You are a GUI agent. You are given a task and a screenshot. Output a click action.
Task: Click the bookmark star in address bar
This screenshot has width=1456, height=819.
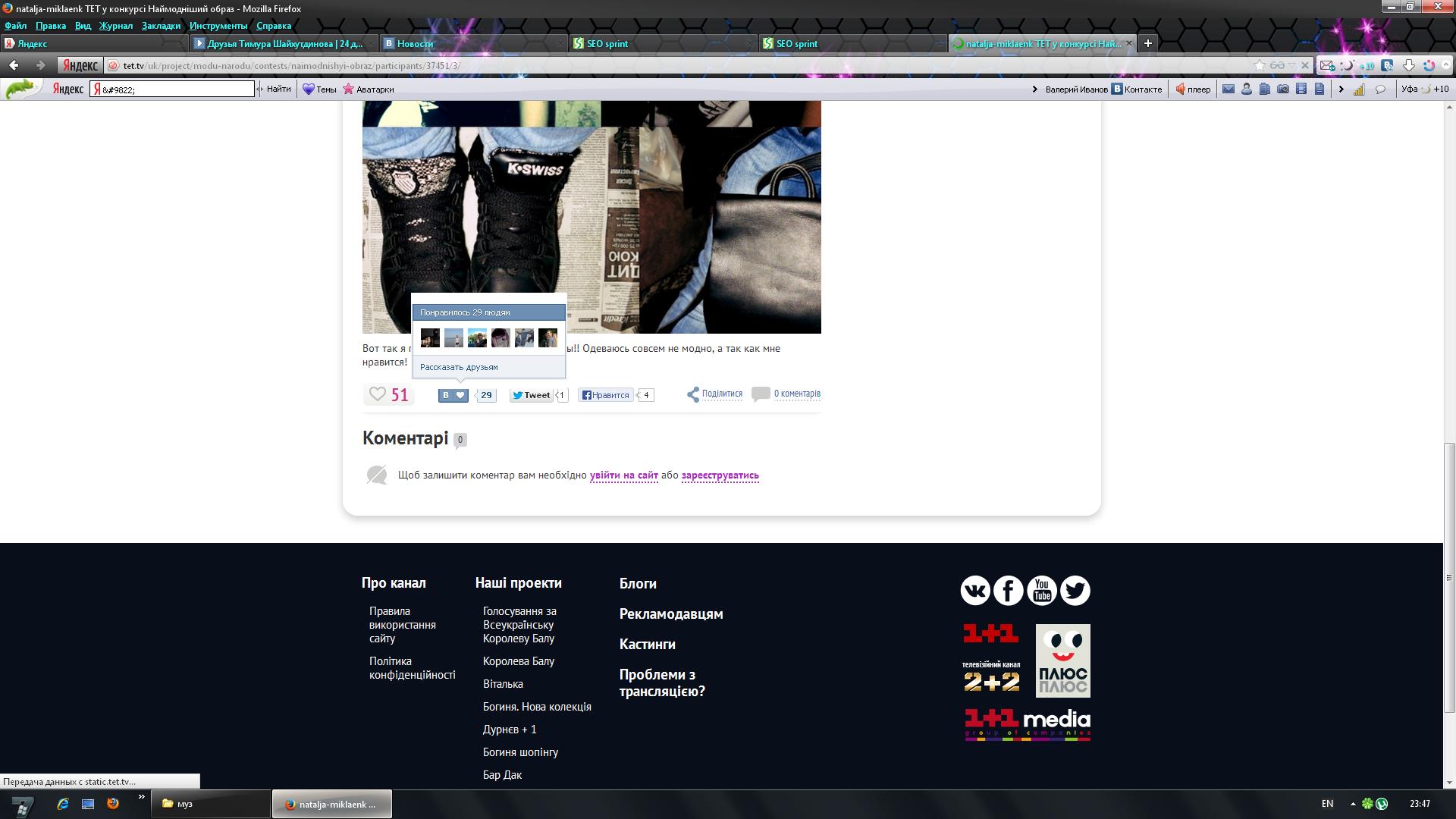(x=1260, y=65)
